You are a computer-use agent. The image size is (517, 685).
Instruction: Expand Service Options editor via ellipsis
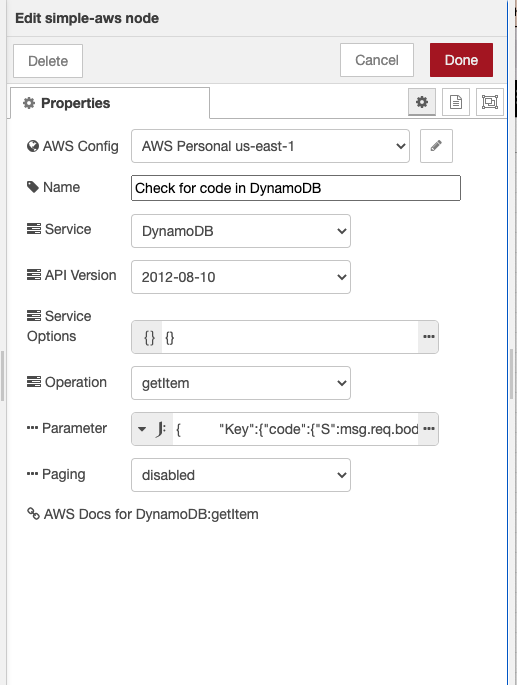point(429,337)
